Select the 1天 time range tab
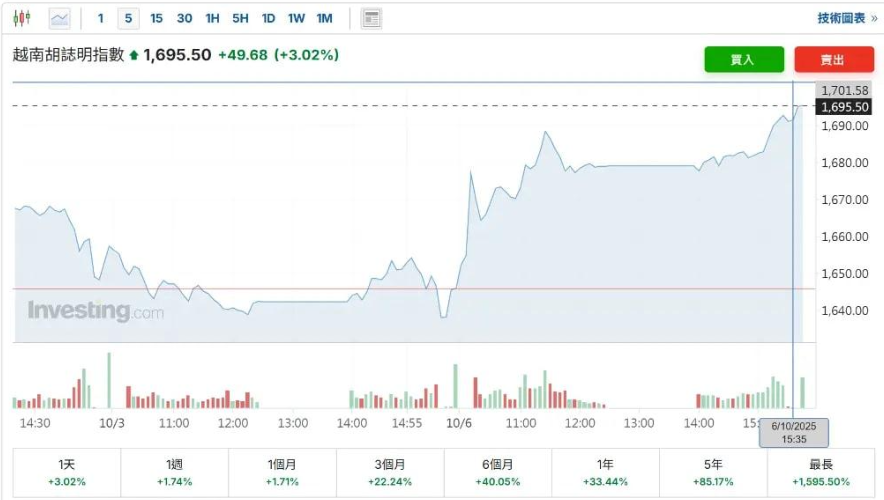 click(x=67, y=473)
